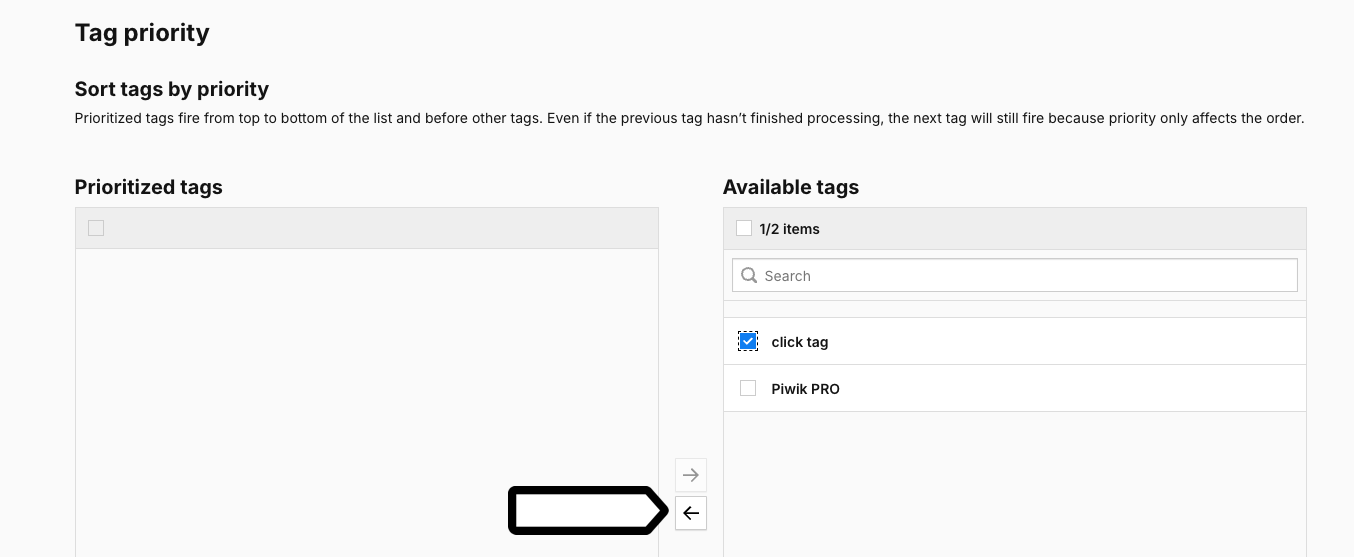Image resolution: width=1354 pixels, height=557 pixels.
Task: Click the priority description paragraph text
Action: click(x=690, y=118)
